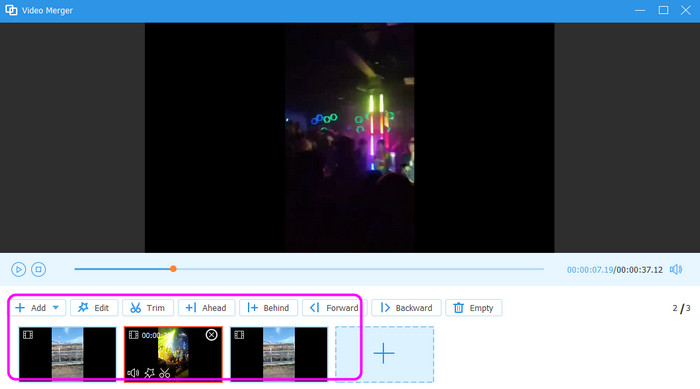Insert a clip with Ahead button
700x389 pixels.
pyautogui.click(x=206, y=308)
